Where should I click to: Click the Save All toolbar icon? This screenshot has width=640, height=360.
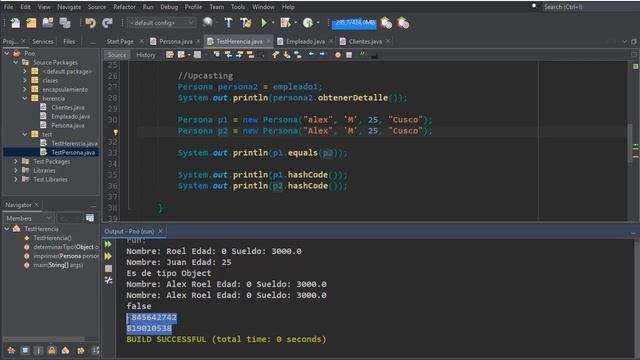pos(65,23)
